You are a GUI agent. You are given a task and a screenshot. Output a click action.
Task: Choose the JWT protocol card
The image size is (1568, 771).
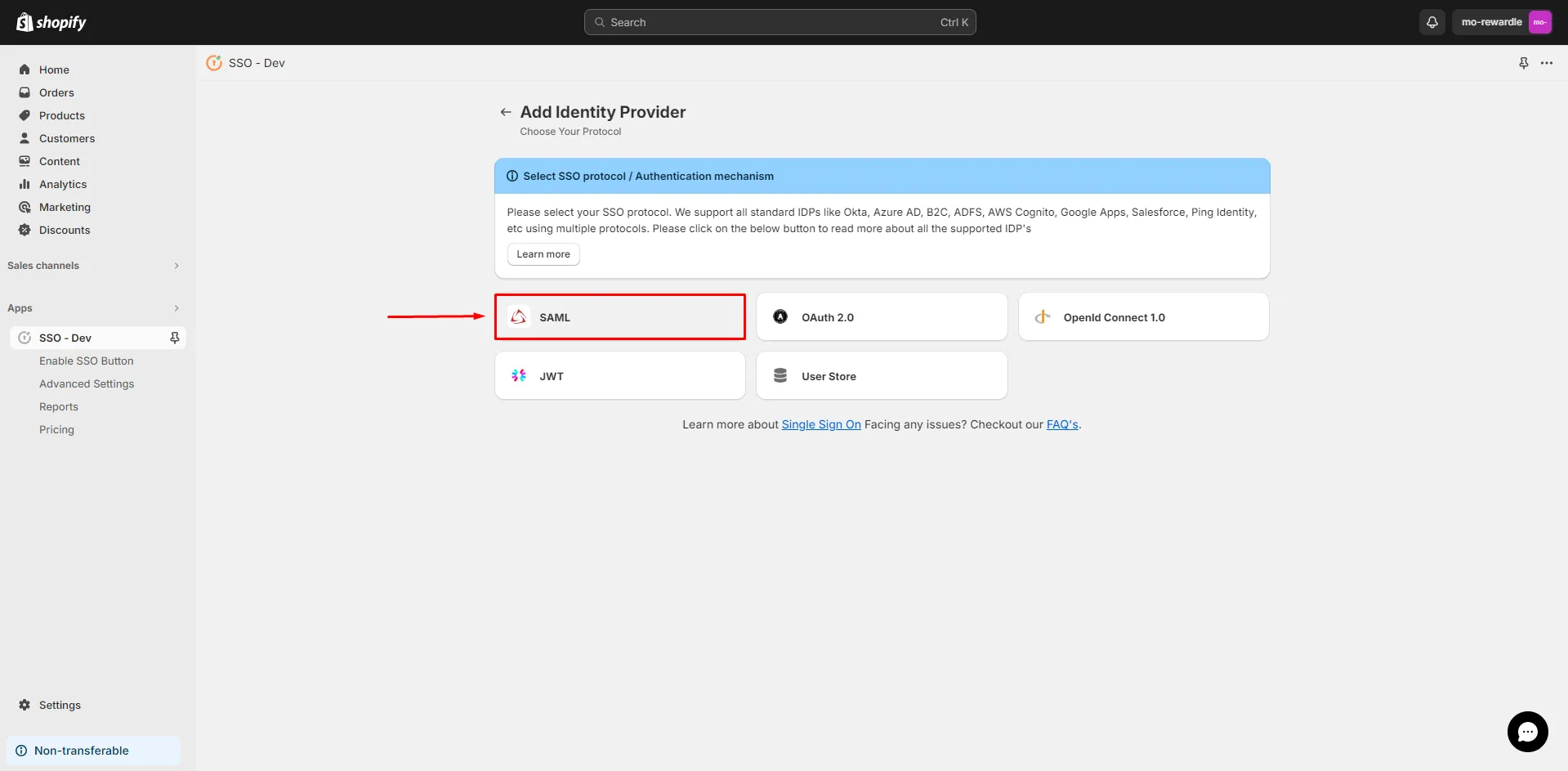pyautogui.click(x=619, y=376)
